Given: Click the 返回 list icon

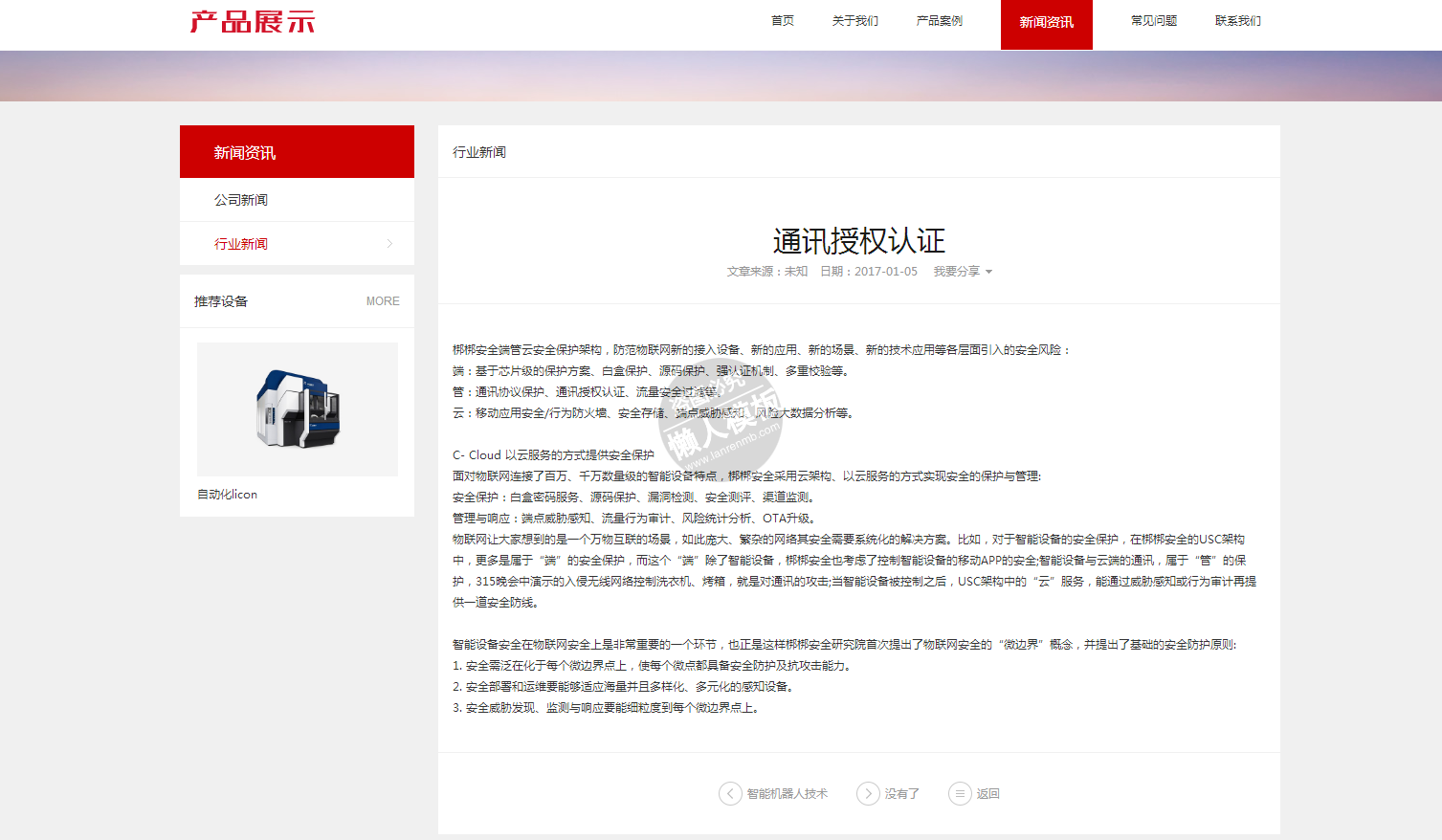Looking at the screenshot, I should (x=959, y=794).
